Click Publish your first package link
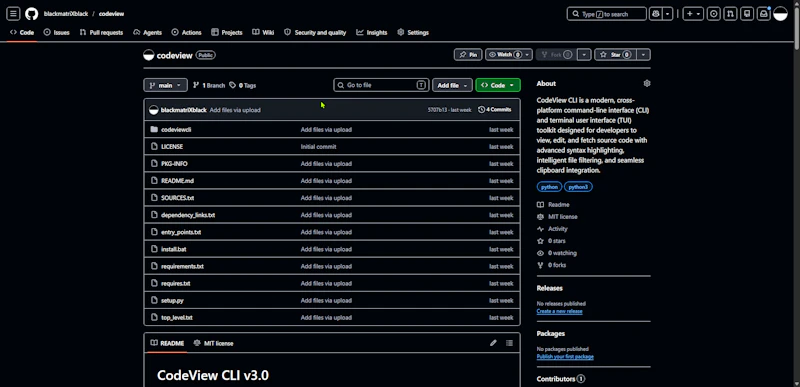 tap(565, 357)
